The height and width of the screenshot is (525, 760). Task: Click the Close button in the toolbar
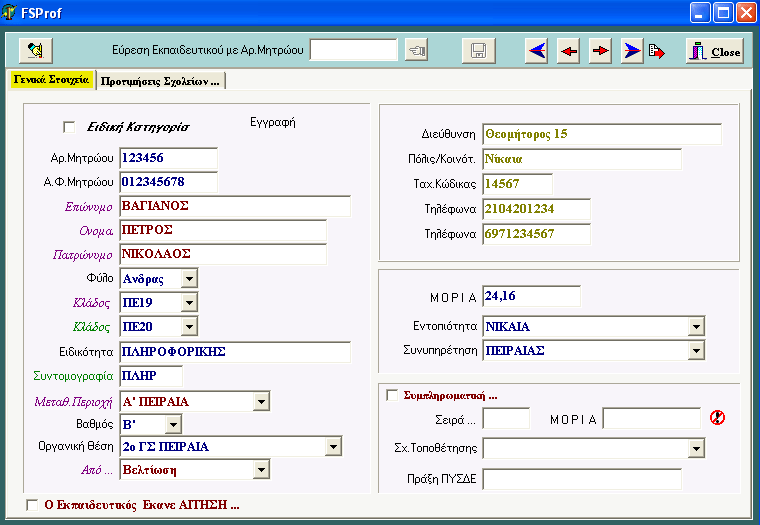(714, 51)
